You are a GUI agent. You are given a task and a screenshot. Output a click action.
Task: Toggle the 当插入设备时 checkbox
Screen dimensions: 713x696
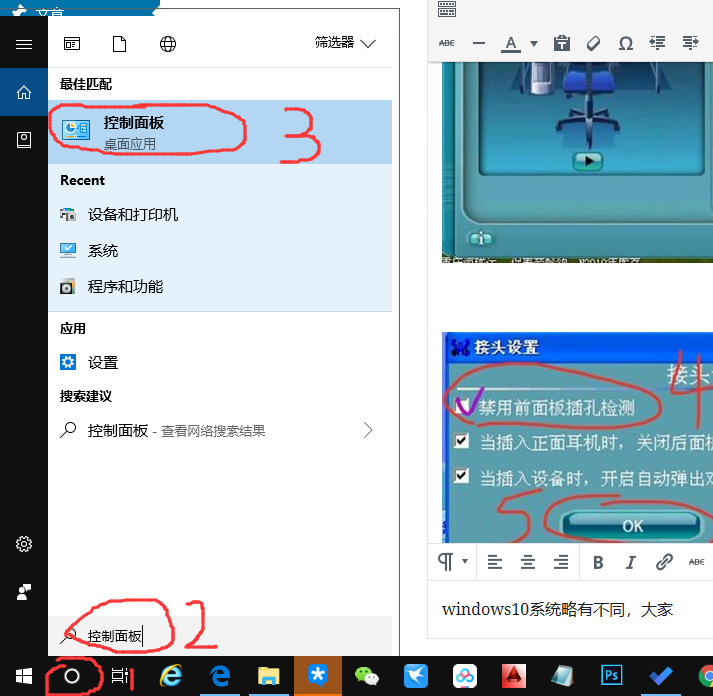(462, 476)
